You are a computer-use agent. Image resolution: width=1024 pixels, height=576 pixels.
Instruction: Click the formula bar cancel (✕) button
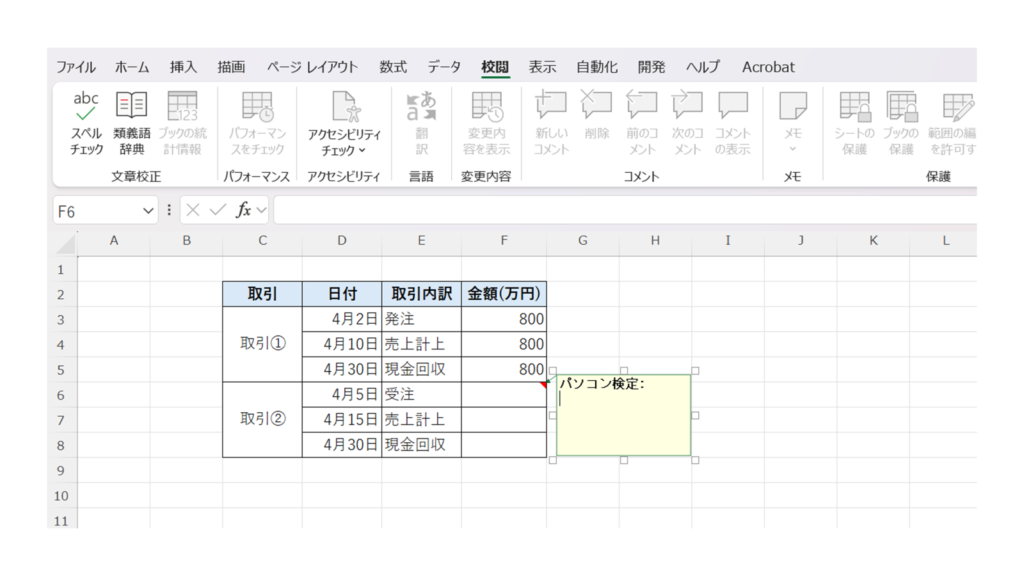pos(193,211)
